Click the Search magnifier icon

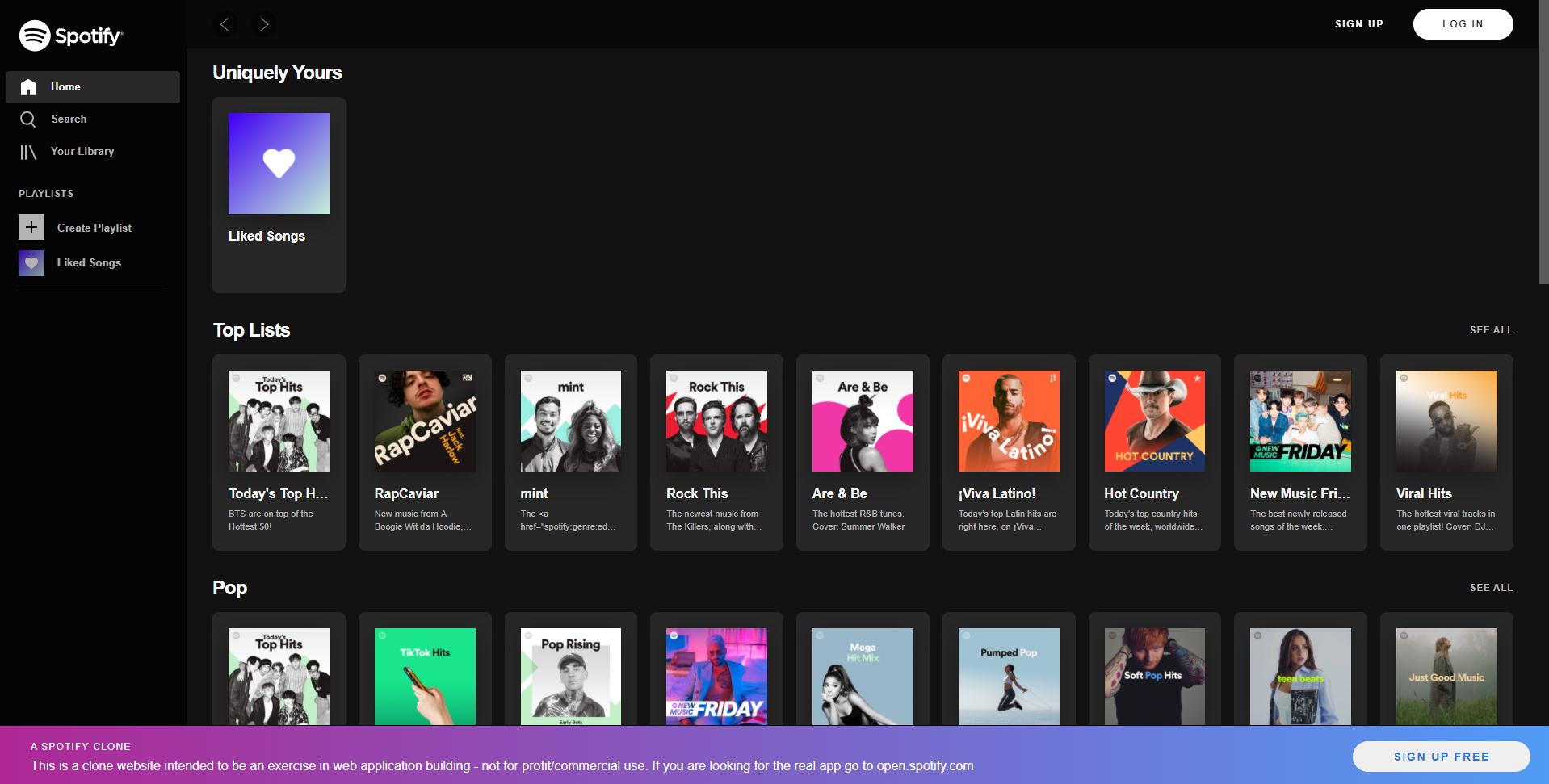pyautogui.click(x=28, y=119)
